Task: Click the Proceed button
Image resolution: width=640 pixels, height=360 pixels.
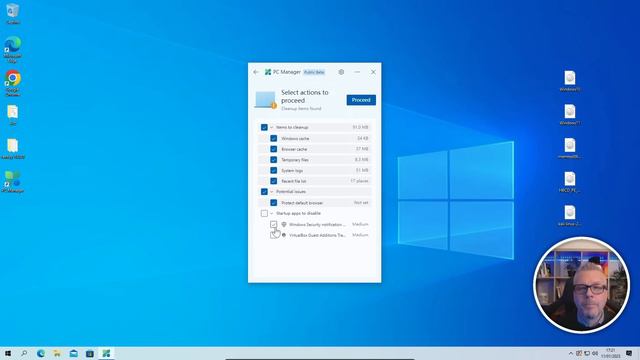Action: (x=361, y=100)
